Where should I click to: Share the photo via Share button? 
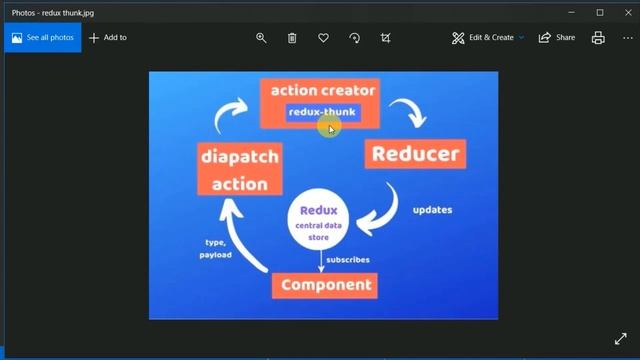pos(557,38)
